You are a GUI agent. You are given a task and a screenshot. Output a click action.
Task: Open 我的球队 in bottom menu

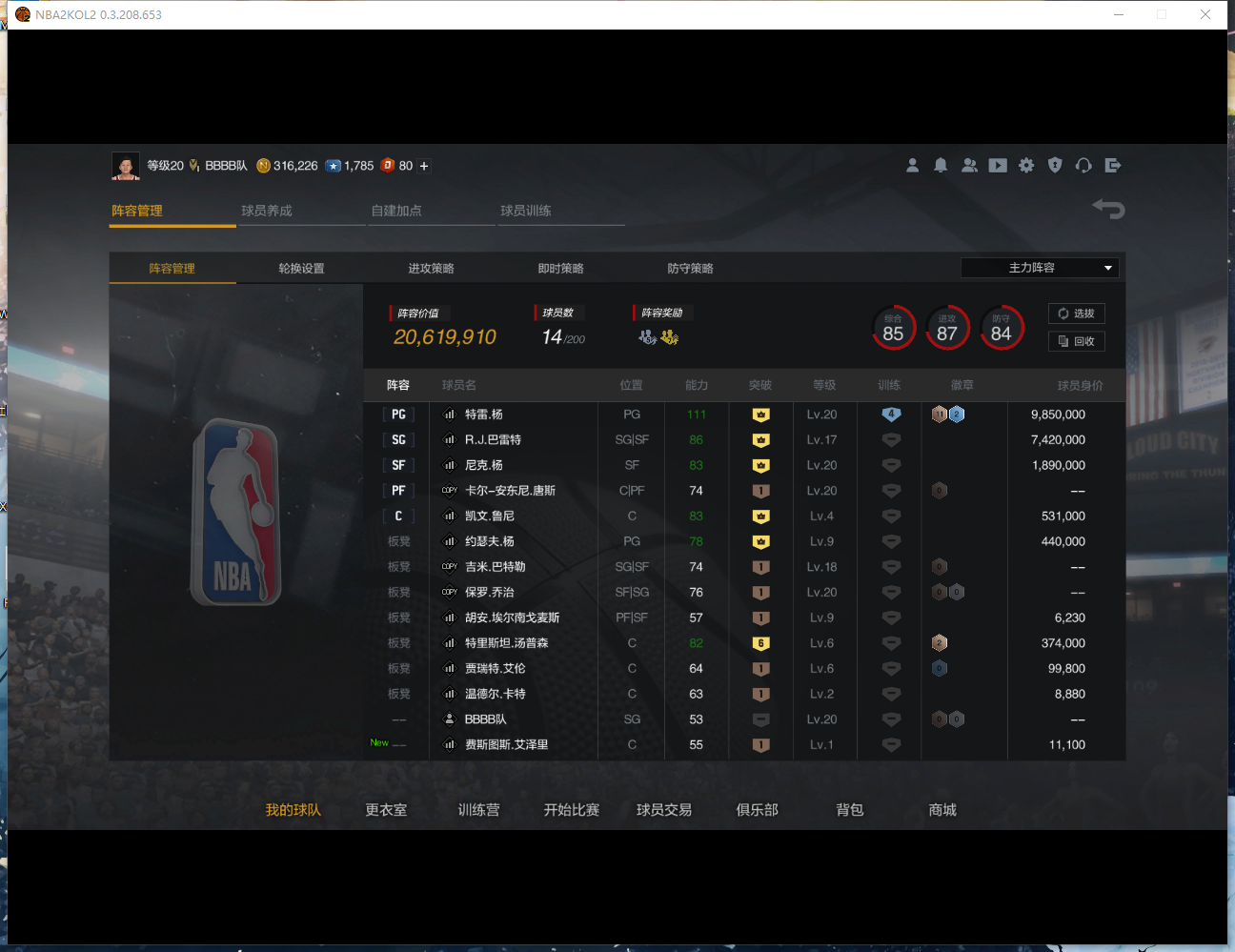[293, 810]
